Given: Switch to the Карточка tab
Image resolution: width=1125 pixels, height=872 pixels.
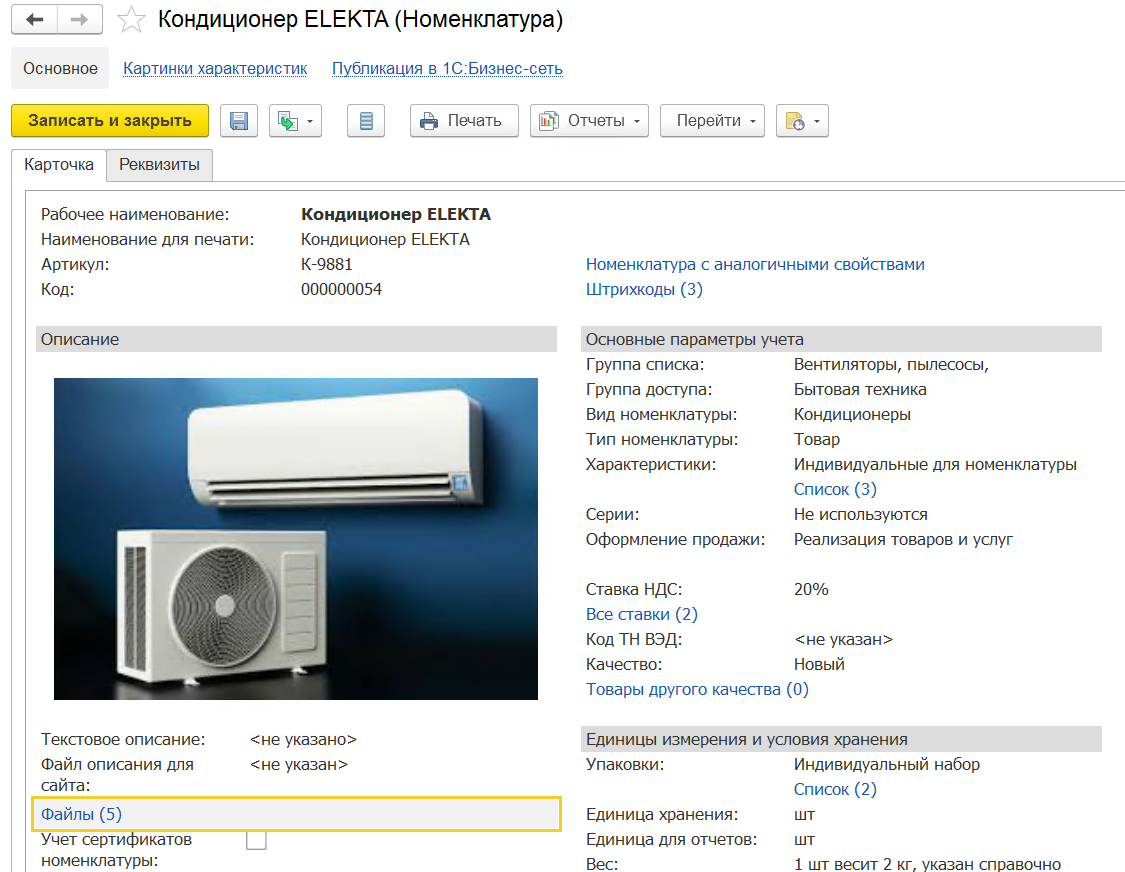Looking at the screenshot, I should click(x=59, y=164).
